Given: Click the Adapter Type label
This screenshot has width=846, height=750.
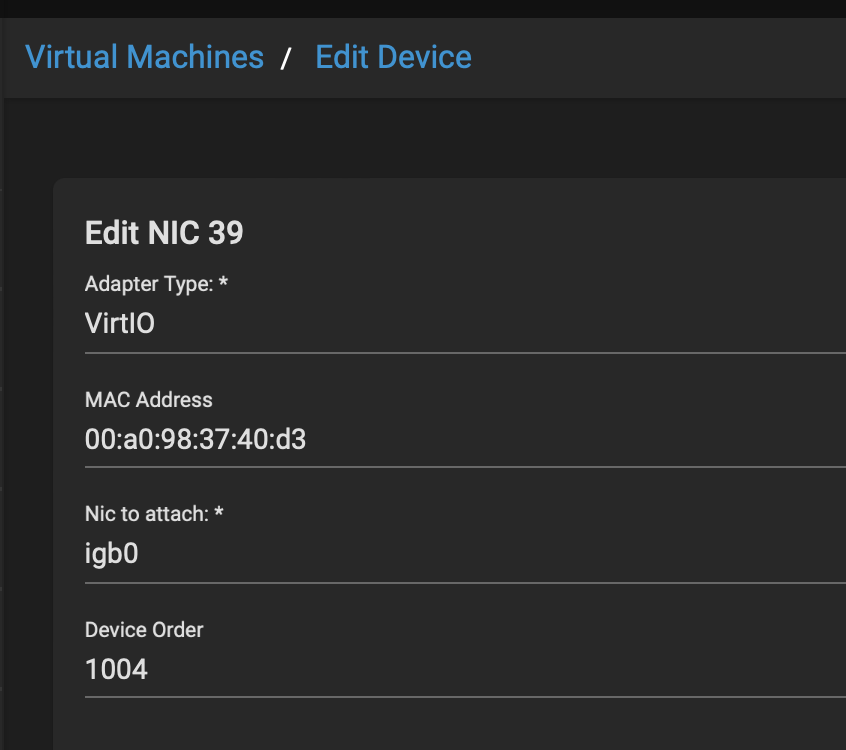Looking at the screenshot, I should [156, 284].
